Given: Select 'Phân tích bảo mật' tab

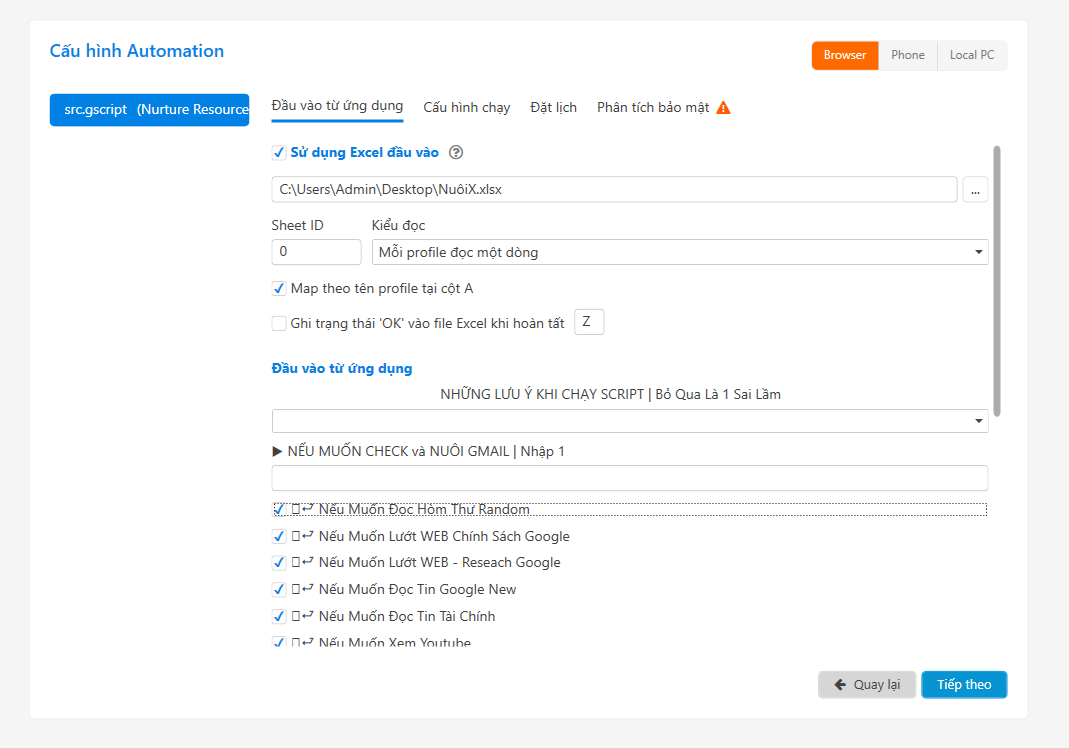Looking at the screenshot, I should (x=653, y=107).
